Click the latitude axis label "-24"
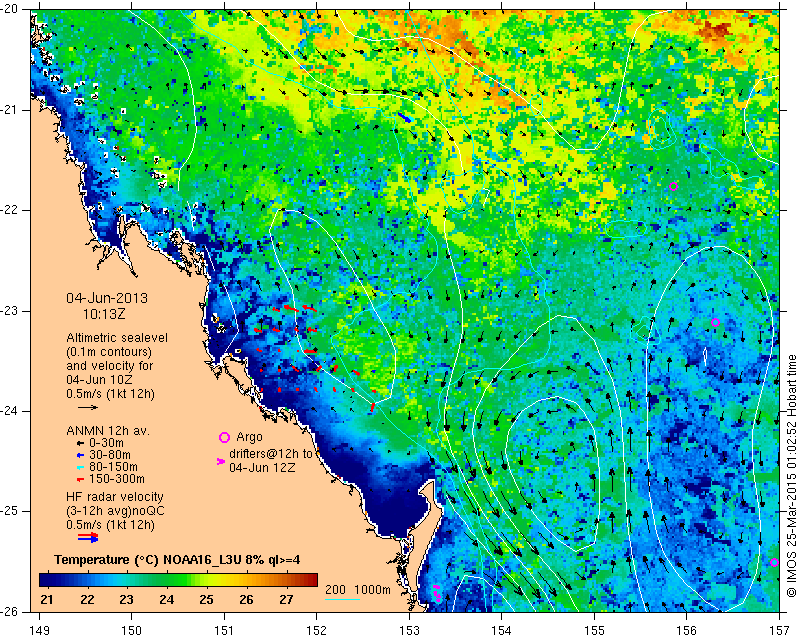This screenshot has height=640, width=800. point(10,411)
